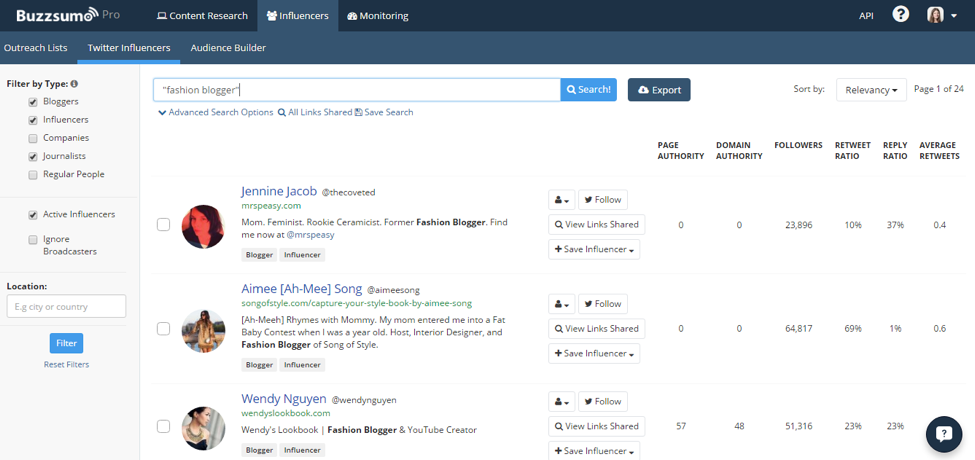Select Aimee Song's row checkbox
This screenshot has width=975, height=460.
click(163, 329)
